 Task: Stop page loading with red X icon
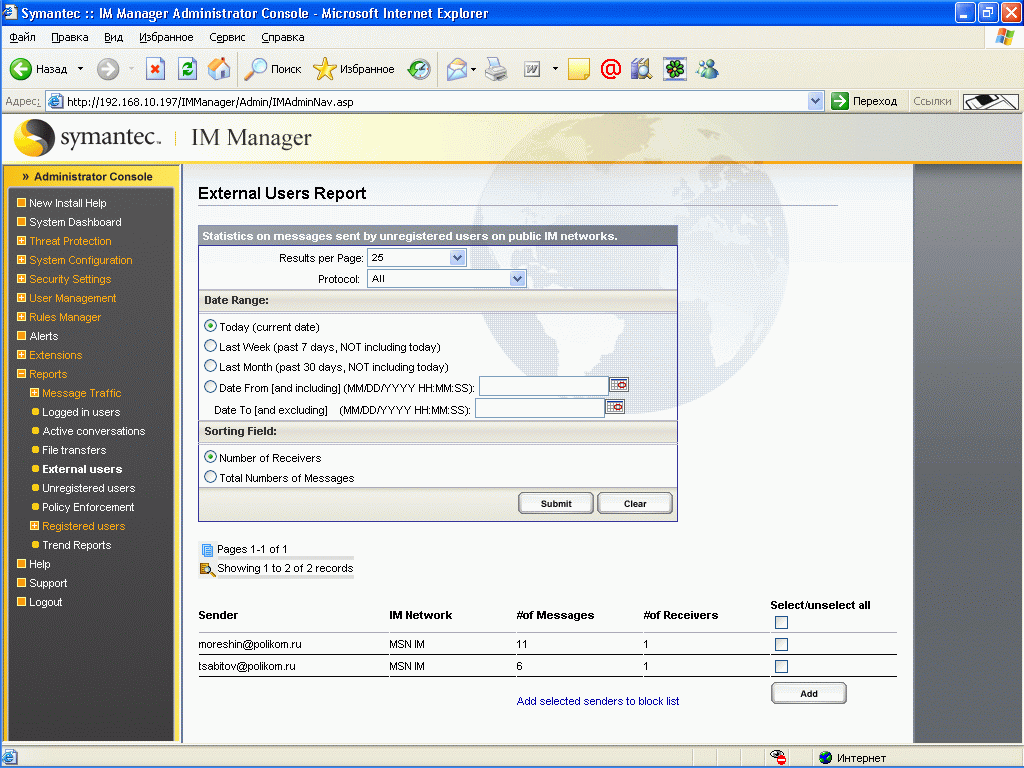(x=155, y=69)
